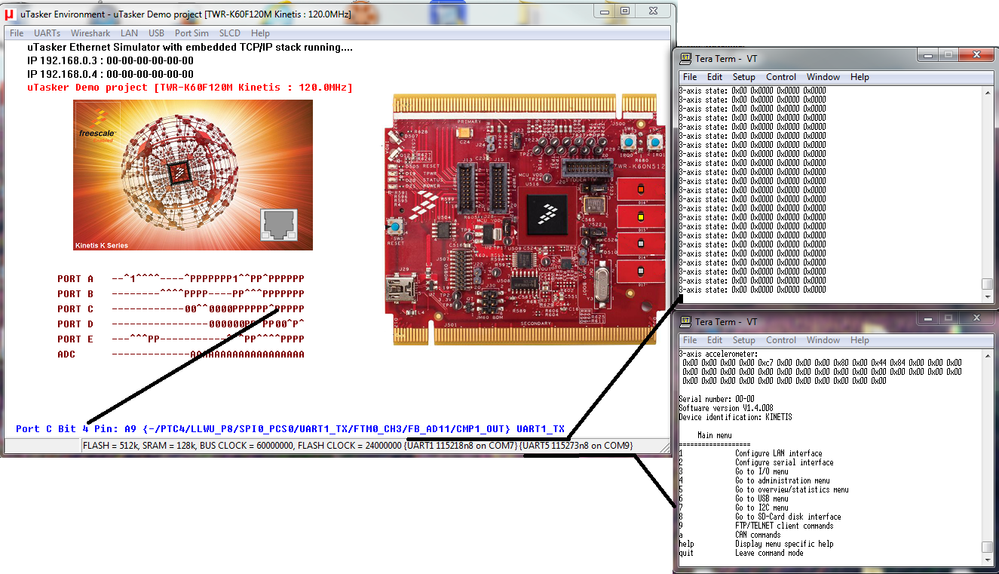The image size is (999, 574).
Task: Open File menu in lower Tera Term window
Action: tap(690, 340)
